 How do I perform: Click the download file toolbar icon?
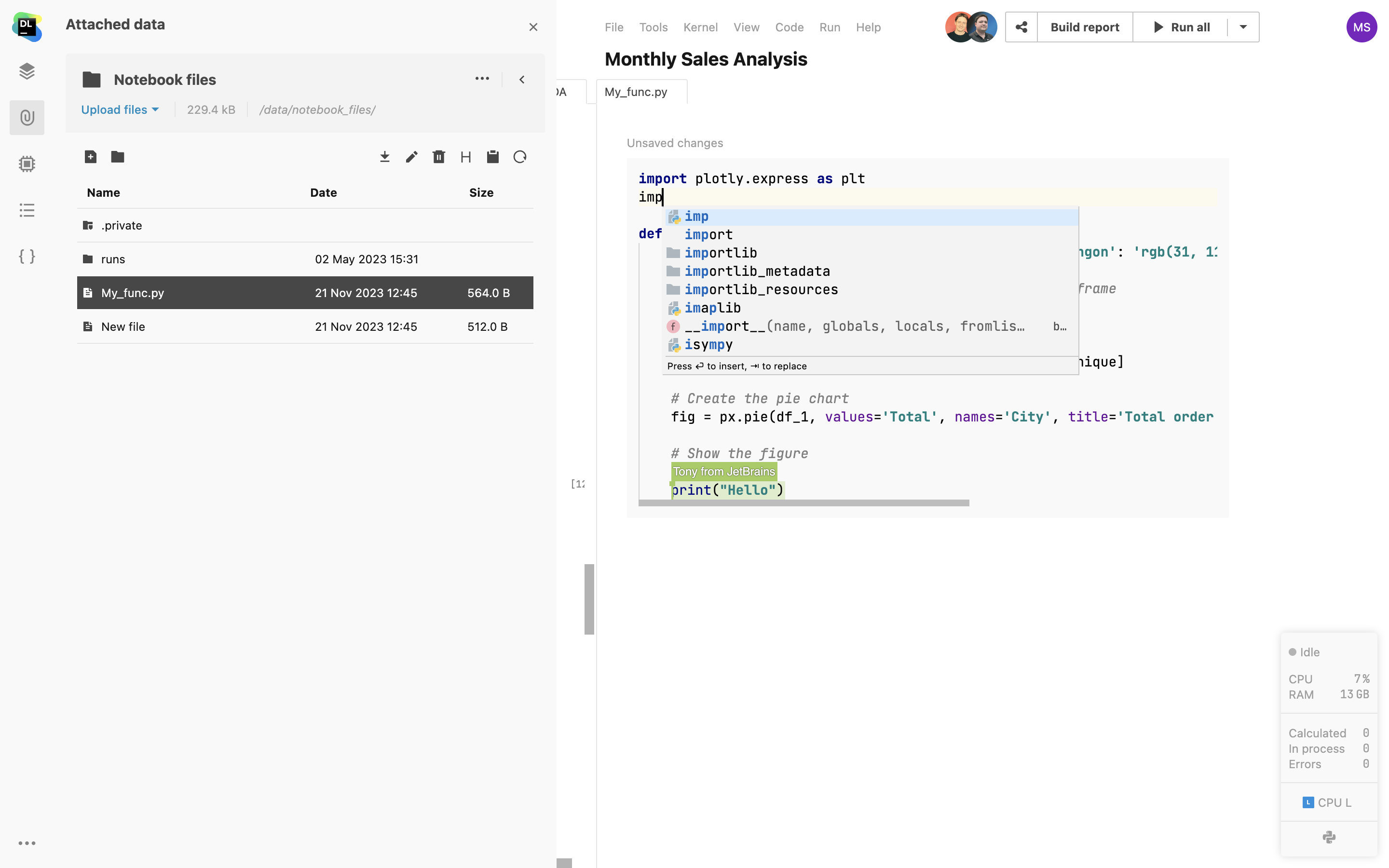pos(384,157)
